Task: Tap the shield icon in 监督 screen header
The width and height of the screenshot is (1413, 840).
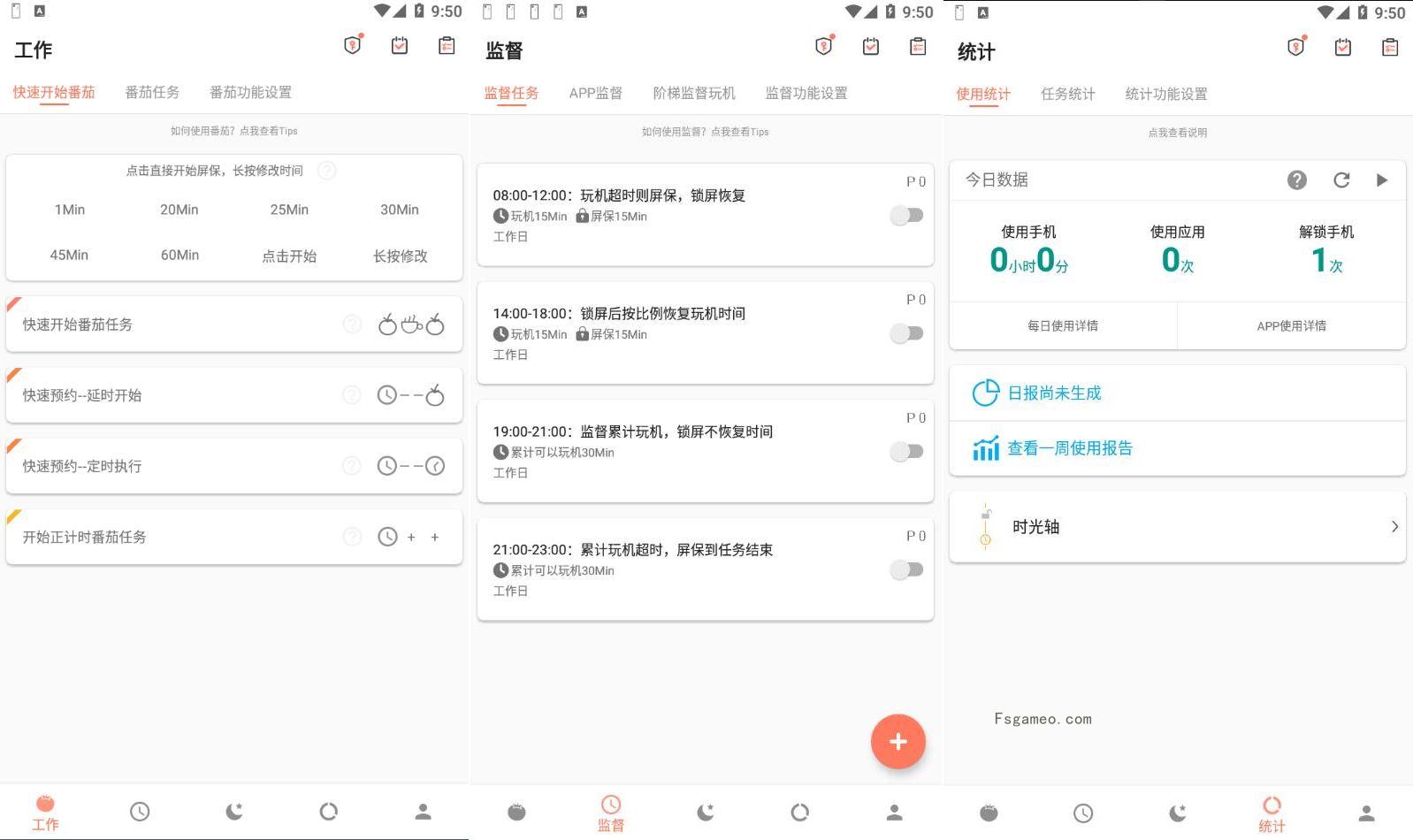Action: pyautogui.click(x=824, y=46)
